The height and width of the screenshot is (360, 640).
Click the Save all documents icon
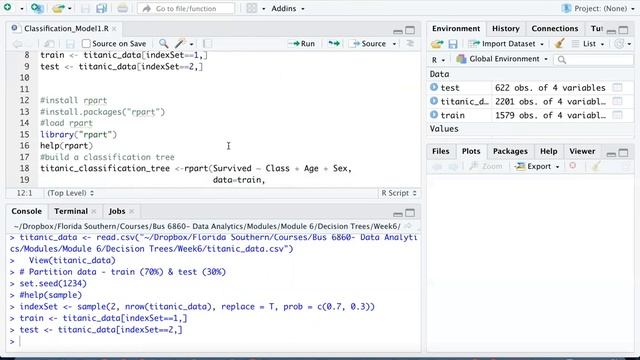[x=101, y=8]
